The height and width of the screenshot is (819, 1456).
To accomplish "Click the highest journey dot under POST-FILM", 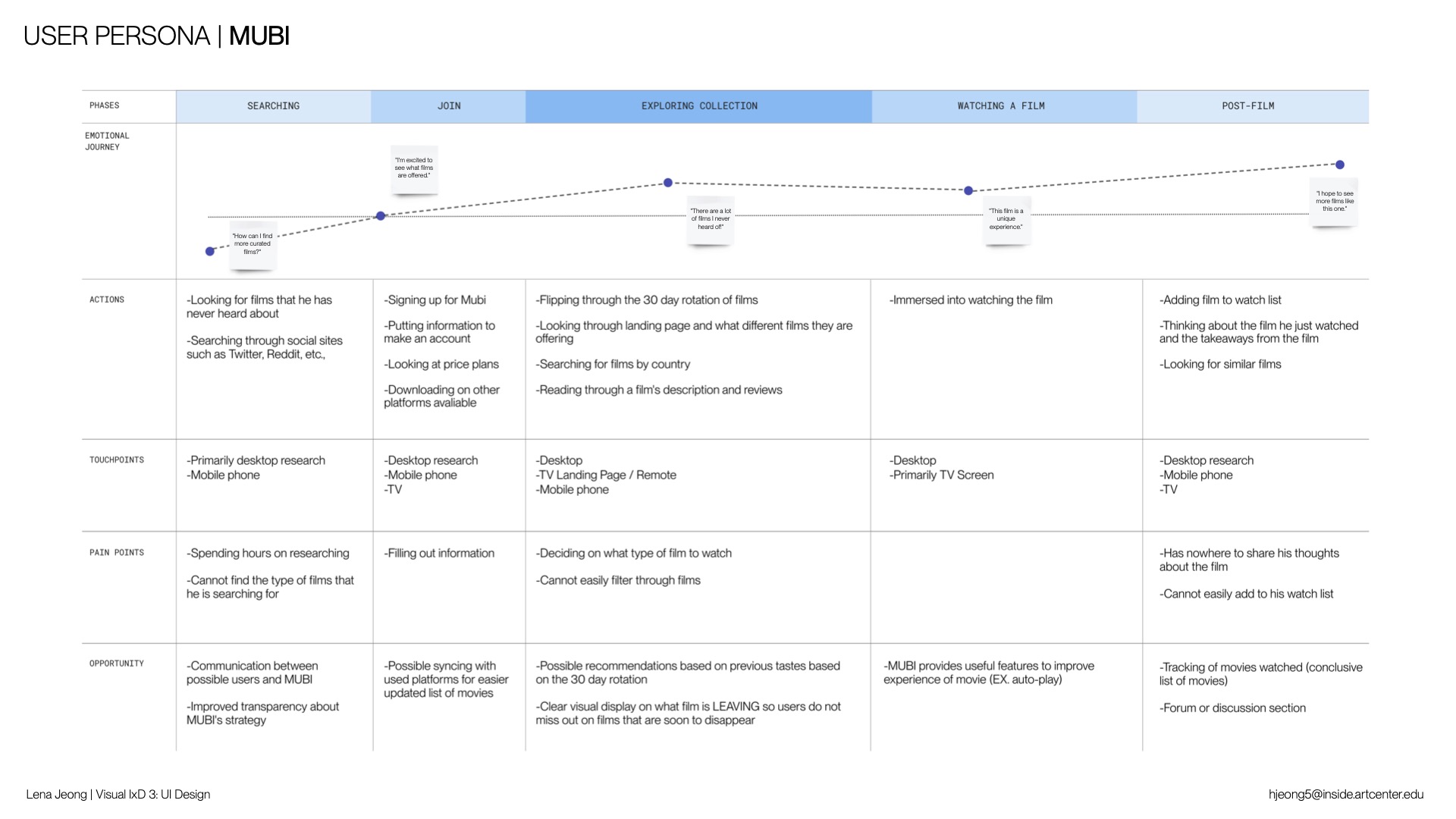I will coord(1340,165).
